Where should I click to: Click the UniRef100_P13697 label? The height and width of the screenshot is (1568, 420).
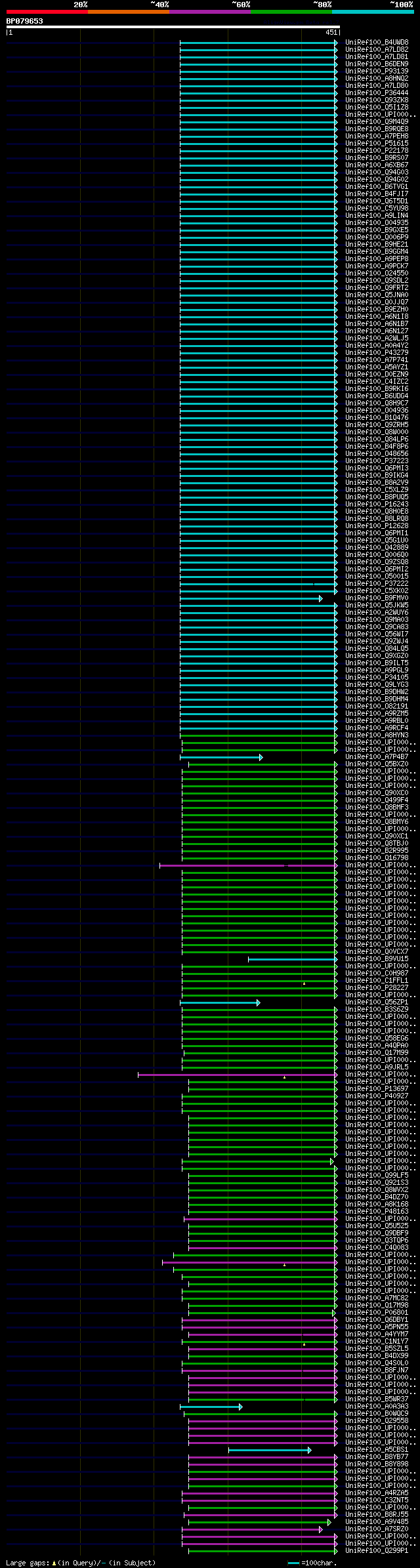tap(377, 1089)
